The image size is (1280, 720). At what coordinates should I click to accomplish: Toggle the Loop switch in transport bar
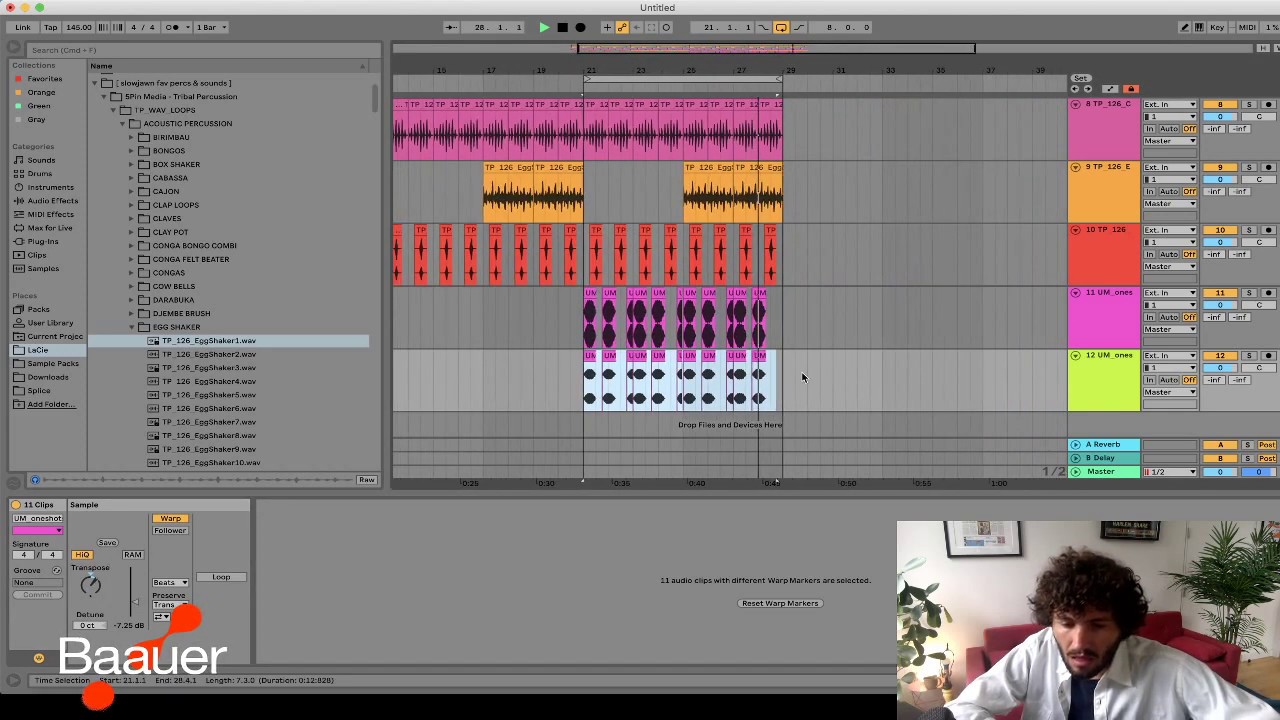781,27
